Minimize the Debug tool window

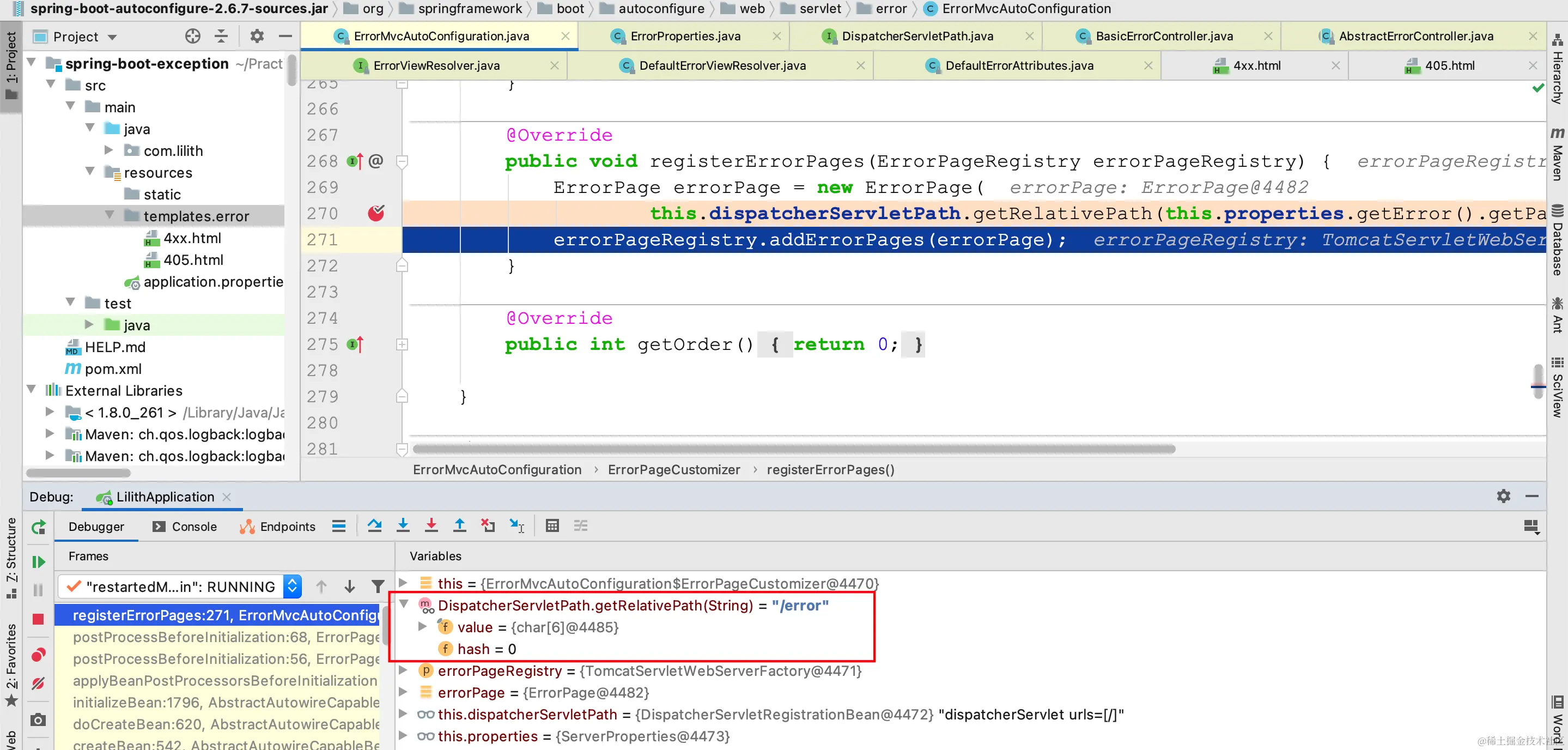[1532, 496]
